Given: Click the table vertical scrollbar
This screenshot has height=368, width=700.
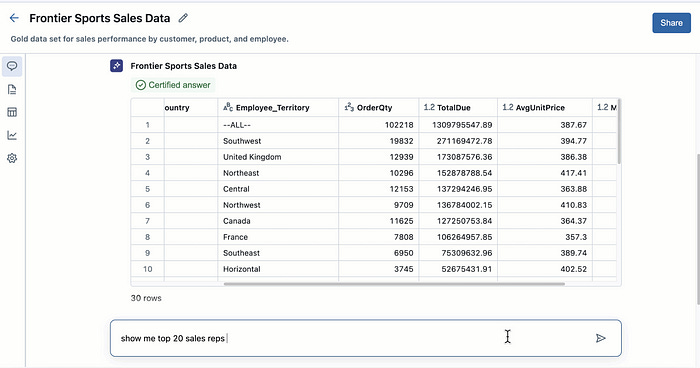Looking at the screenshot, I should pos(619,131).
